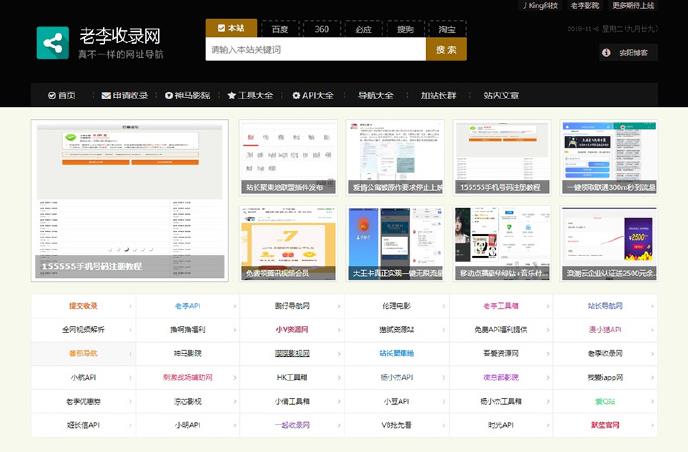Open the 一键领取联通300m thumbnail
Screen dimensions: 688x452
pos(609,158)
